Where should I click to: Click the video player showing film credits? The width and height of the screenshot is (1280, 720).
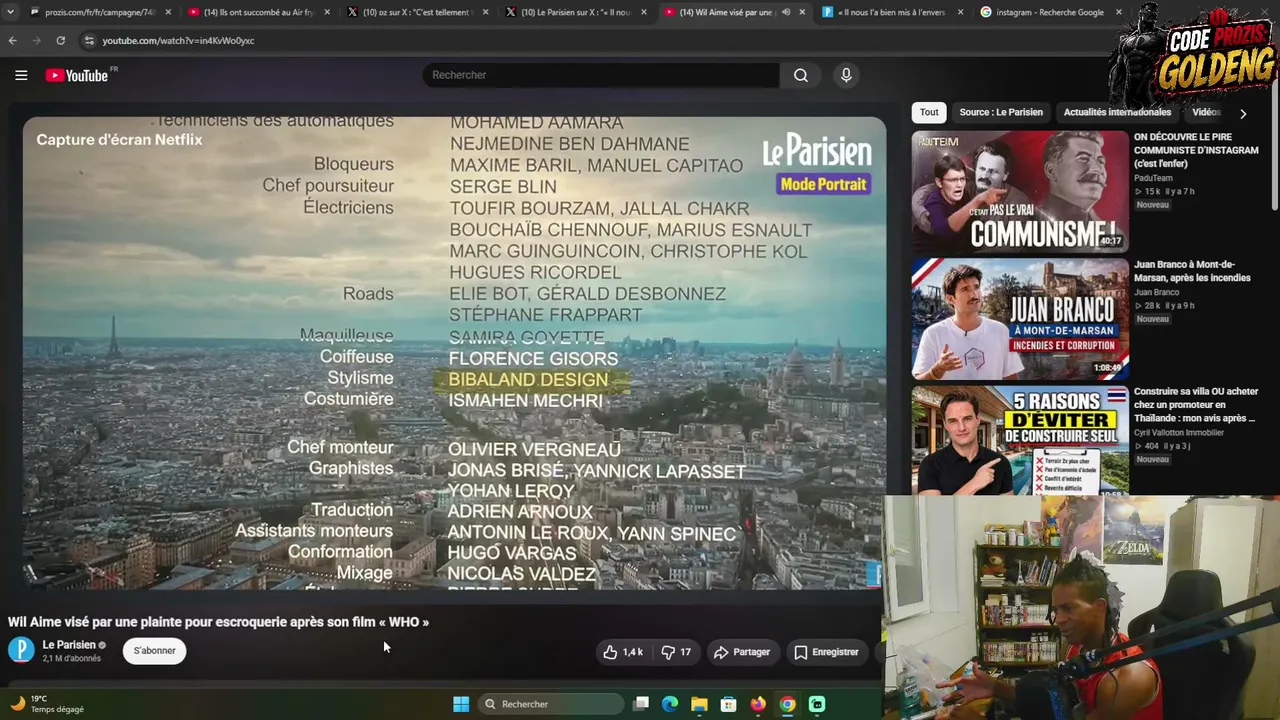(454, 353)
